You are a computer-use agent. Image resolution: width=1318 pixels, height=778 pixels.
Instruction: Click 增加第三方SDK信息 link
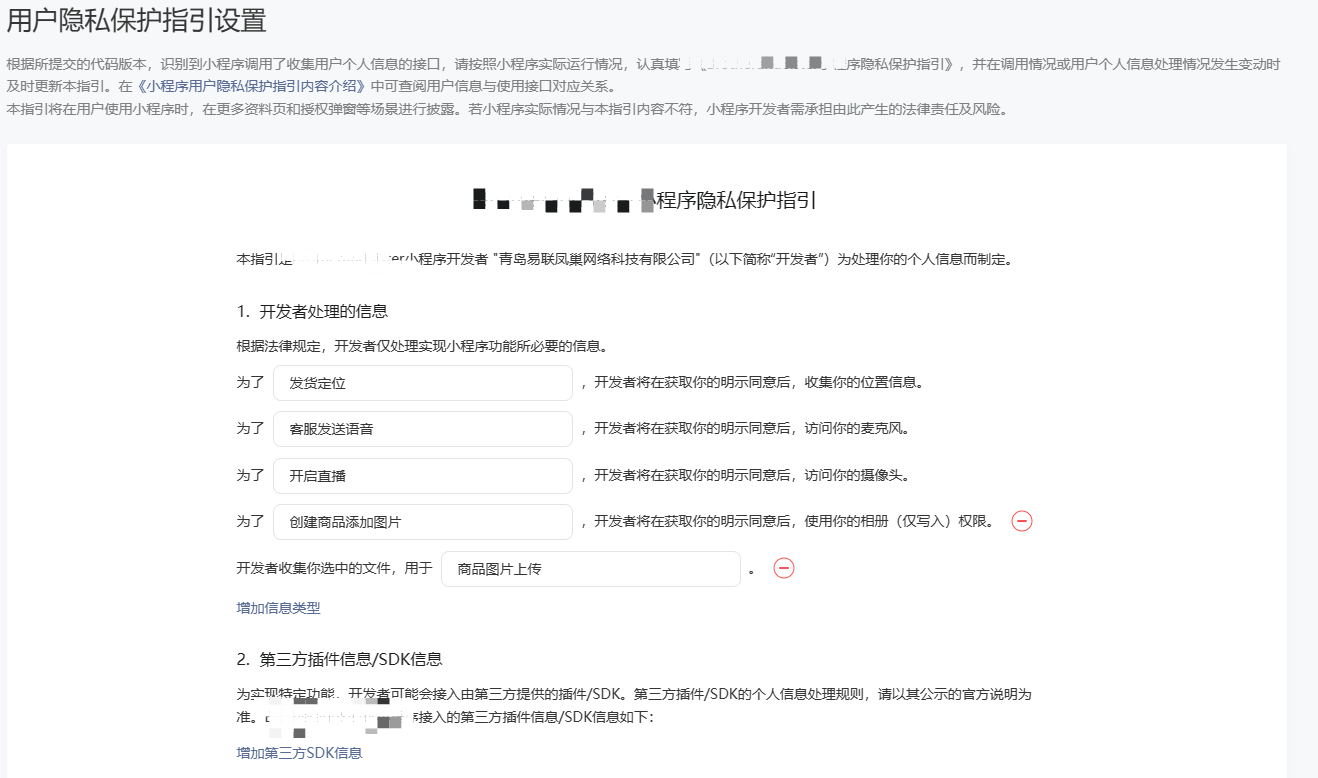[299, 753]
